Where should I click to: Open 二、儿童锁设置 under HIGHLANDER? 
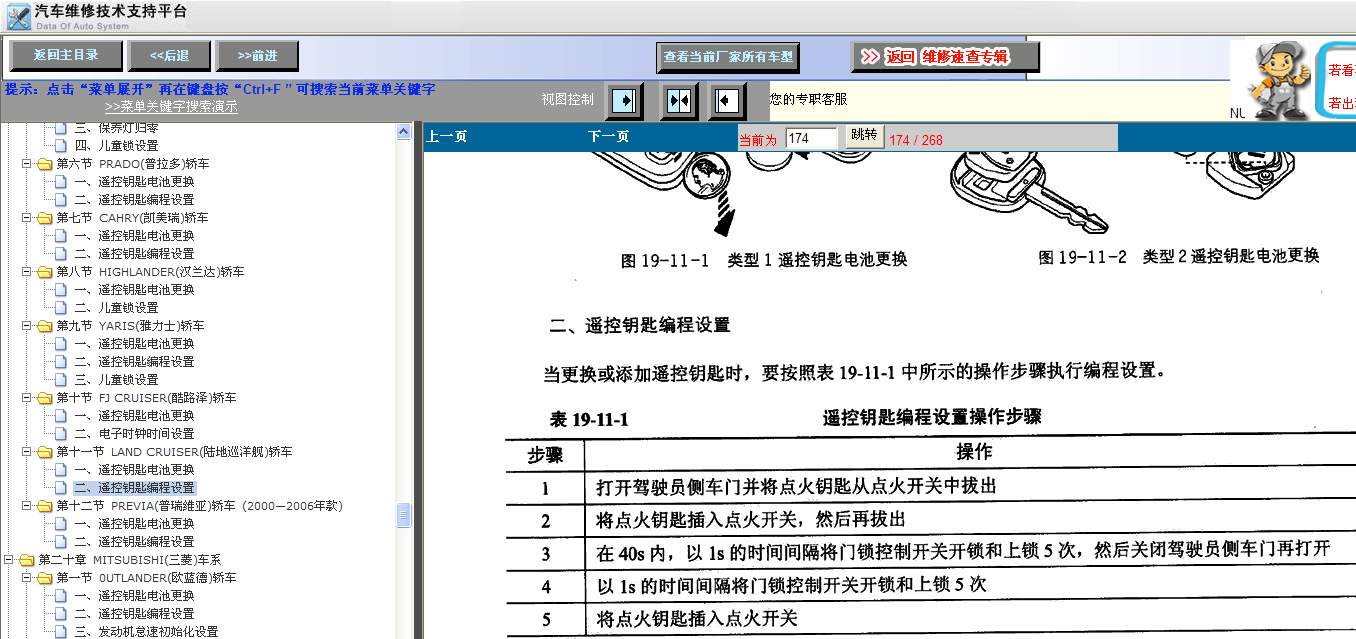click(x=116, y=308)
